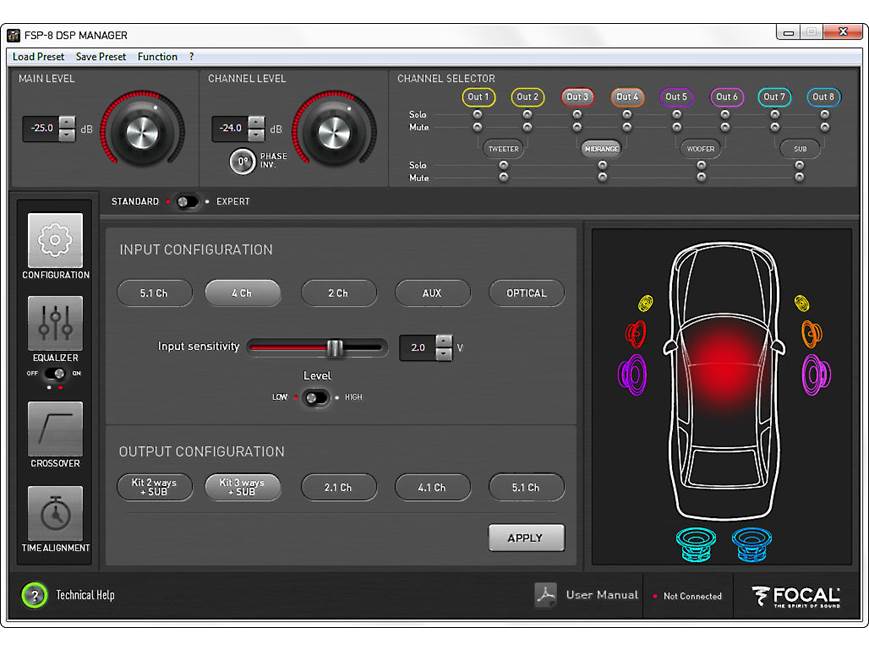This screenshot has height=652, width=869.
Task: Increase main level with up arrow
Action: (67, 123)
